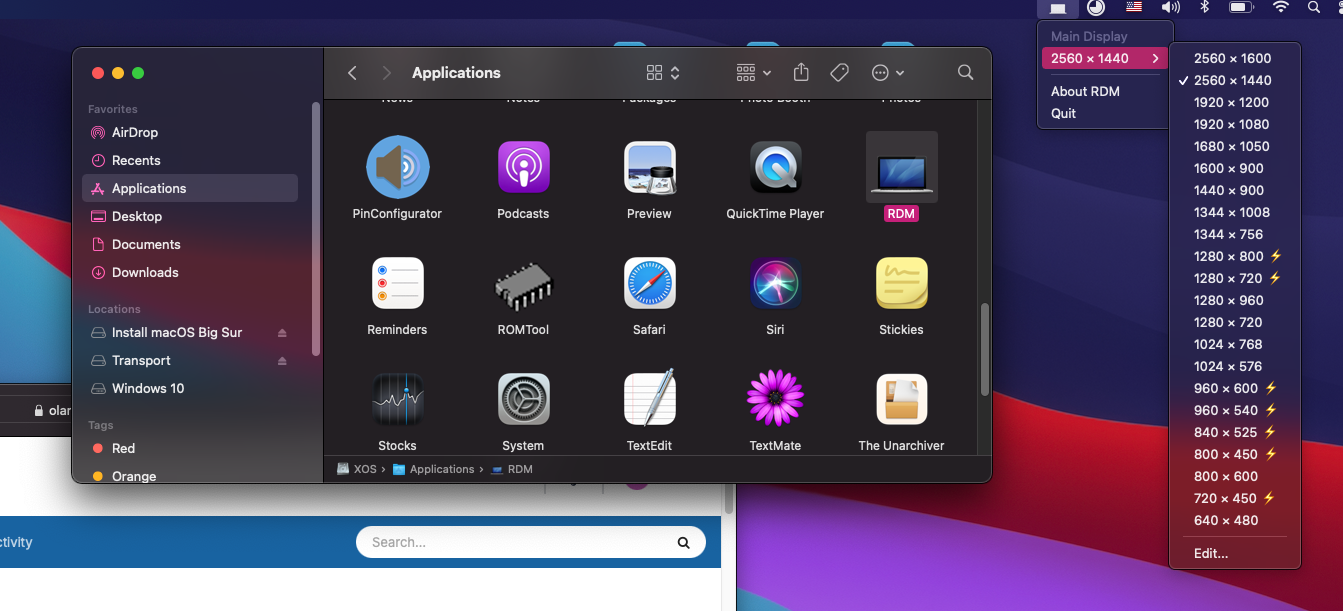
Task: Switch to 1920 × 1080 resolution
Action: [x=1231, y=124]
